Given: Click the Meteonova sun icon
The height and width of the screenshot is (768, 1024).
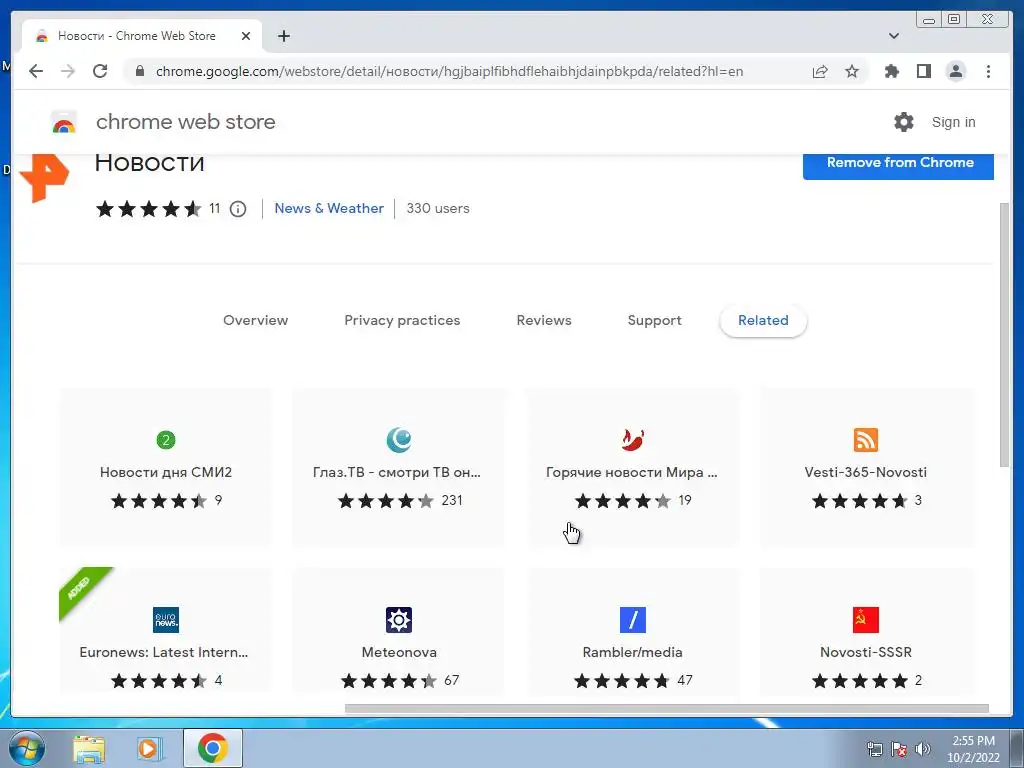Looking at the screenshot, I should [399, 620].
